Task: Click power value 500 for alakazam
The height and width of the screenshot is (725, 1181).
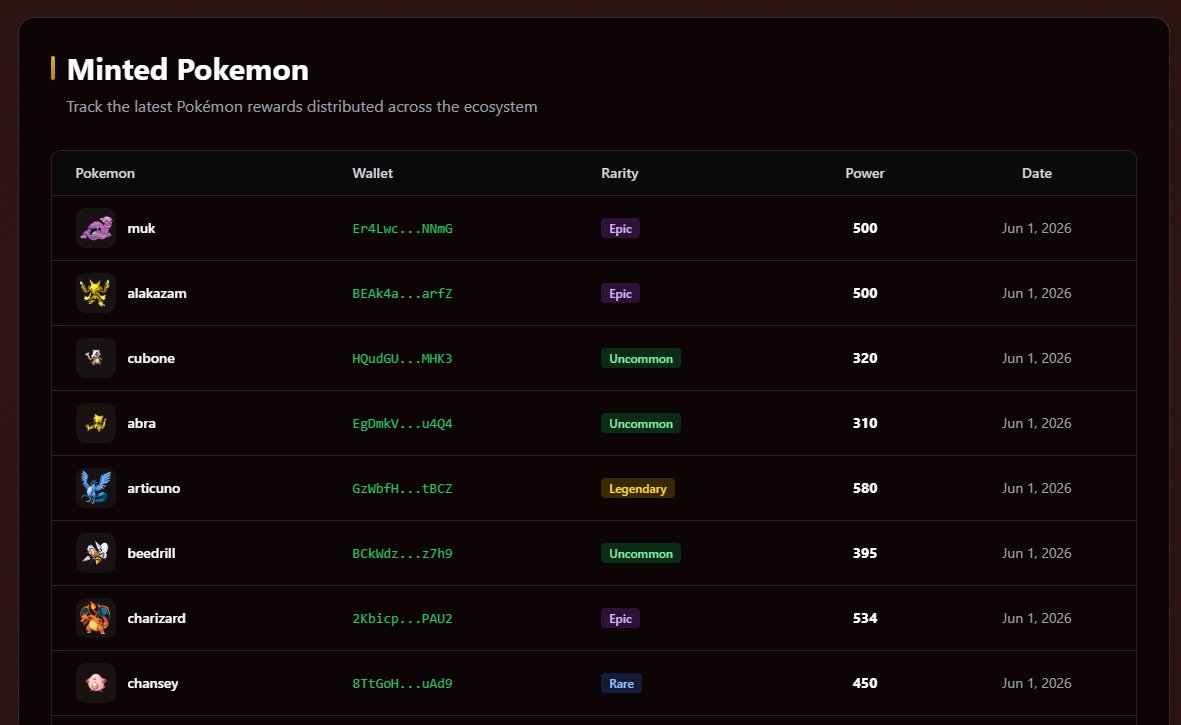Action: 865,293
